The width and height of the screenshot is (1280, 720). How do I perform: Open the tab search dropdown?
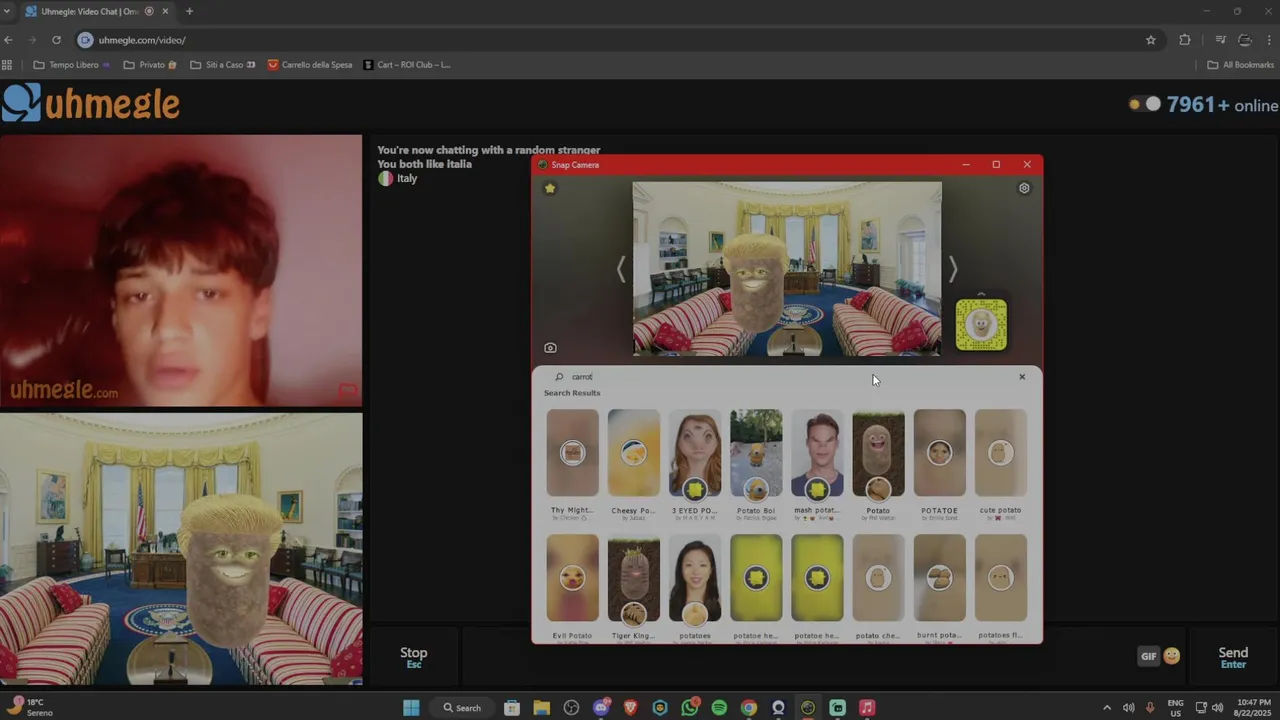(x=7, y=11)
